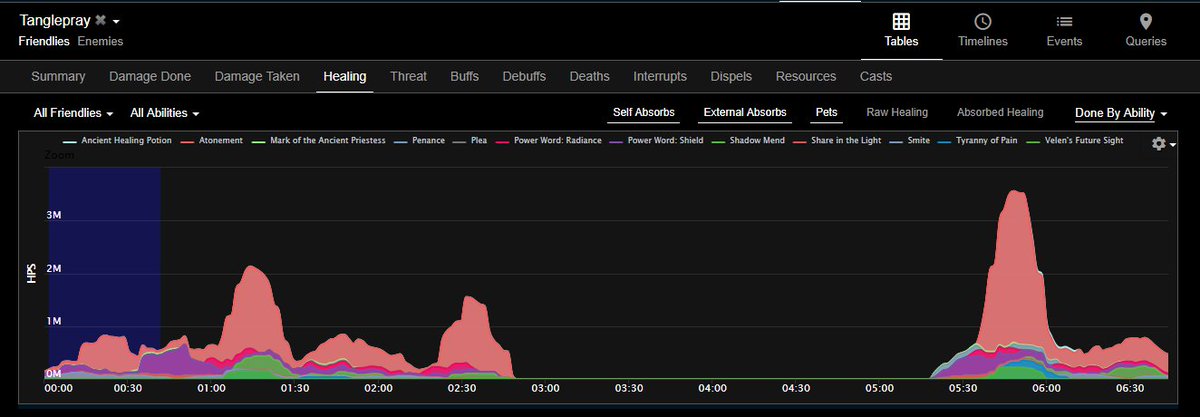Viewport: 1200px width, 417px height.
Task: Enable Raw Healing display
Action: tap(897, 112)
